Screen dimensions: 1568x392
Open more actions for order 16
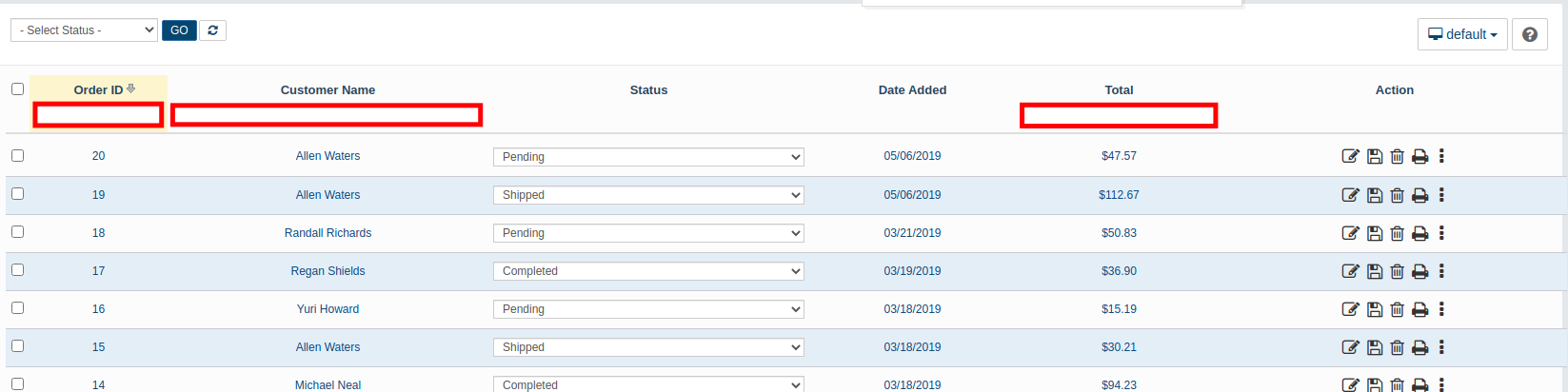click(x=1441, y=309)
